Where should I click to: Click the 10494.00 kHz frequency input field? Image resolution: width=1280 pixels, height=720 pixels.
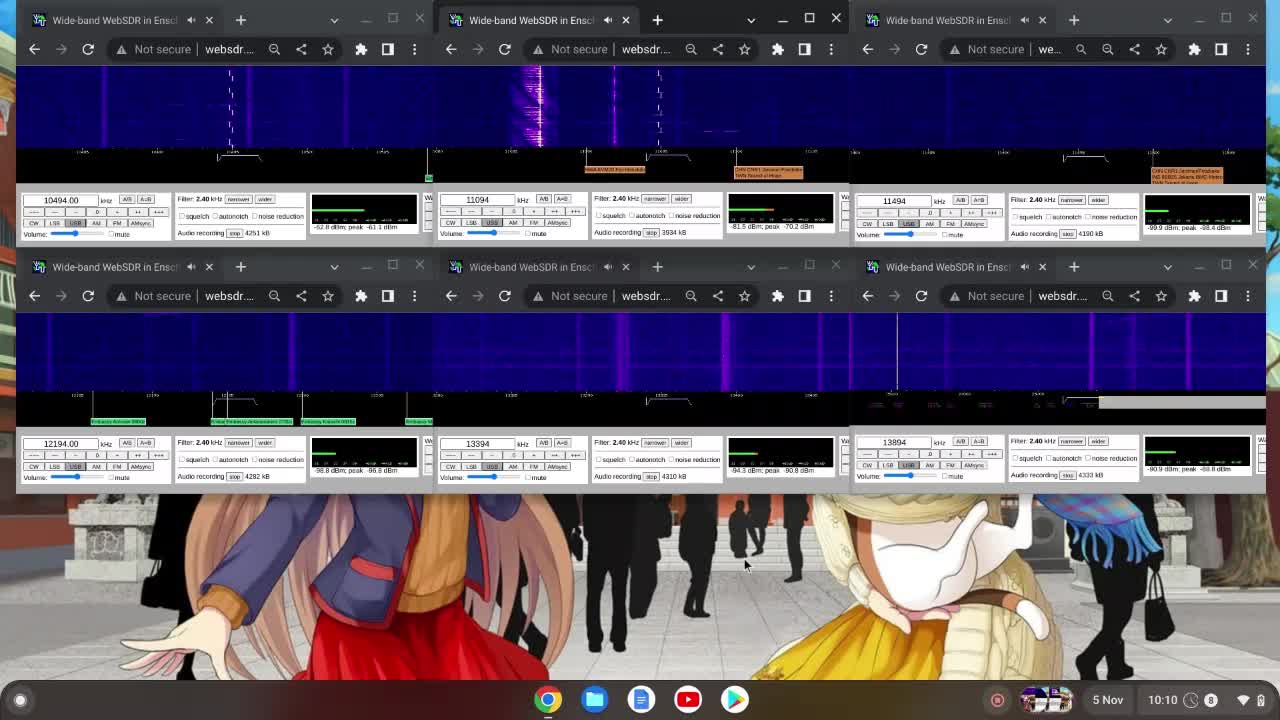60,200
